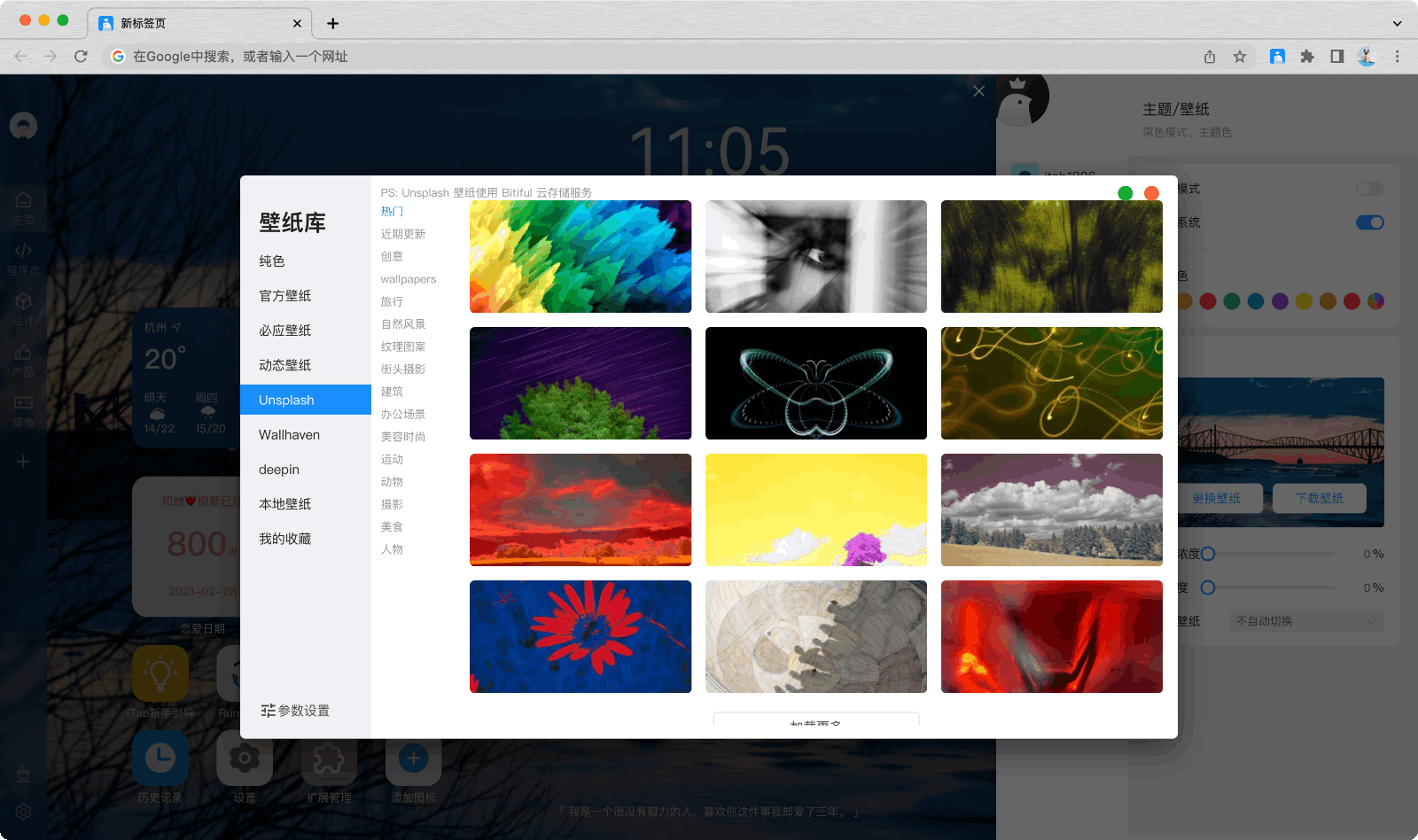Open 参数设置 parameter settings
This screenshot has height=840, width=1418.
click(x=295, y=711)
